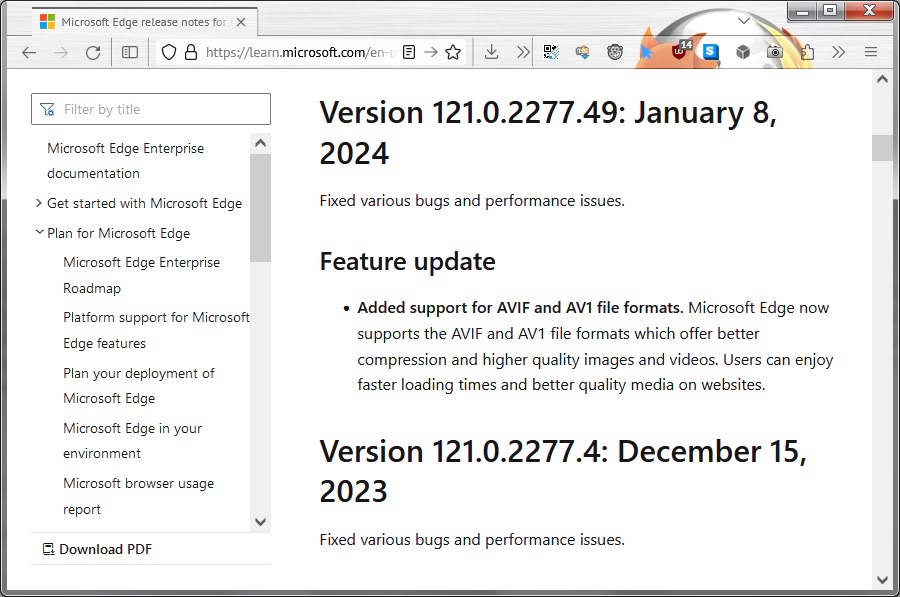The image size is (900, 597).
Task: Click the Version 121.0.2277.49 heading
Action: [x=548, y=133]
